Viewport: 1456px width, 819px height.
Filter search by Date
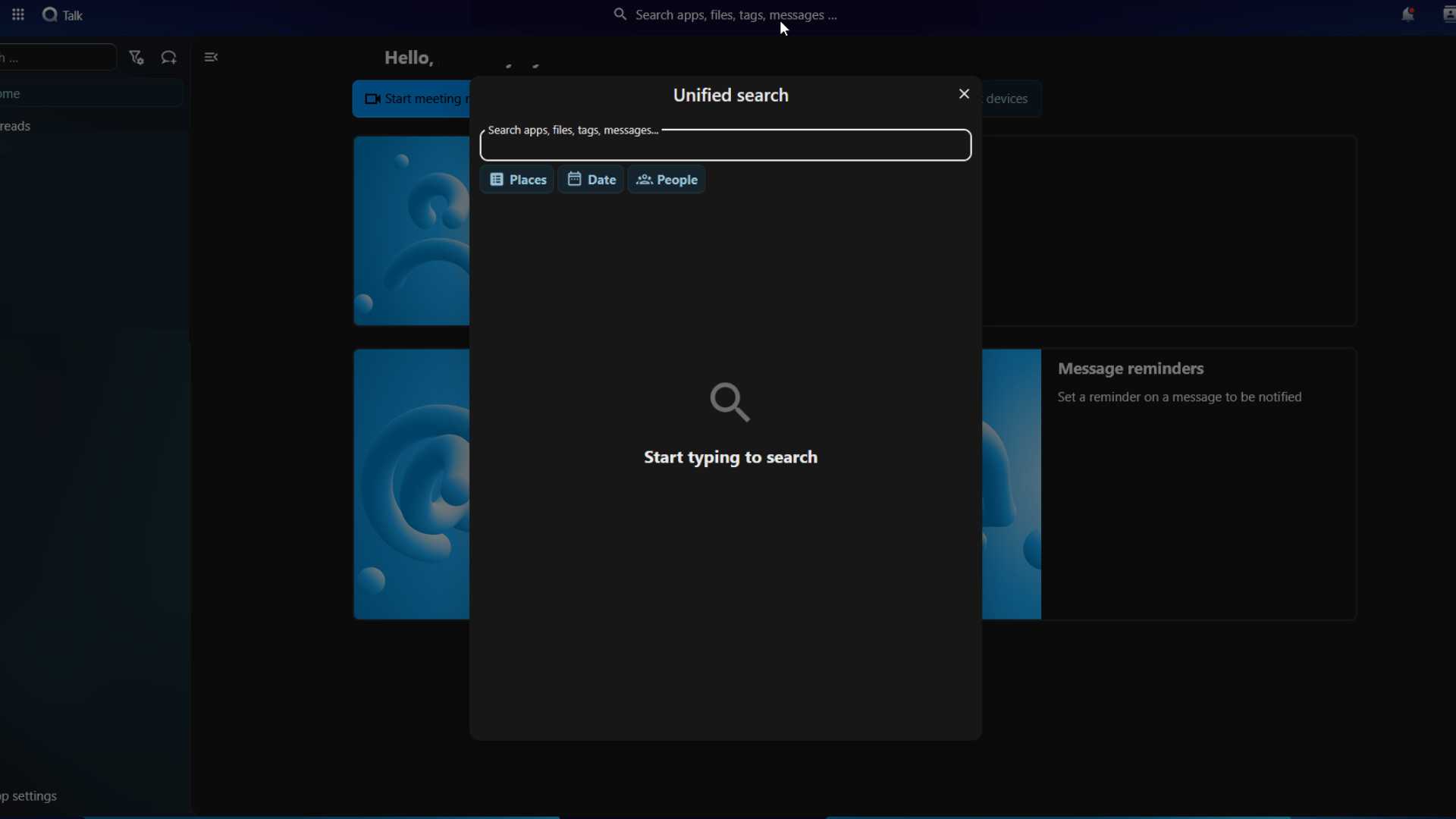point(591,180)
